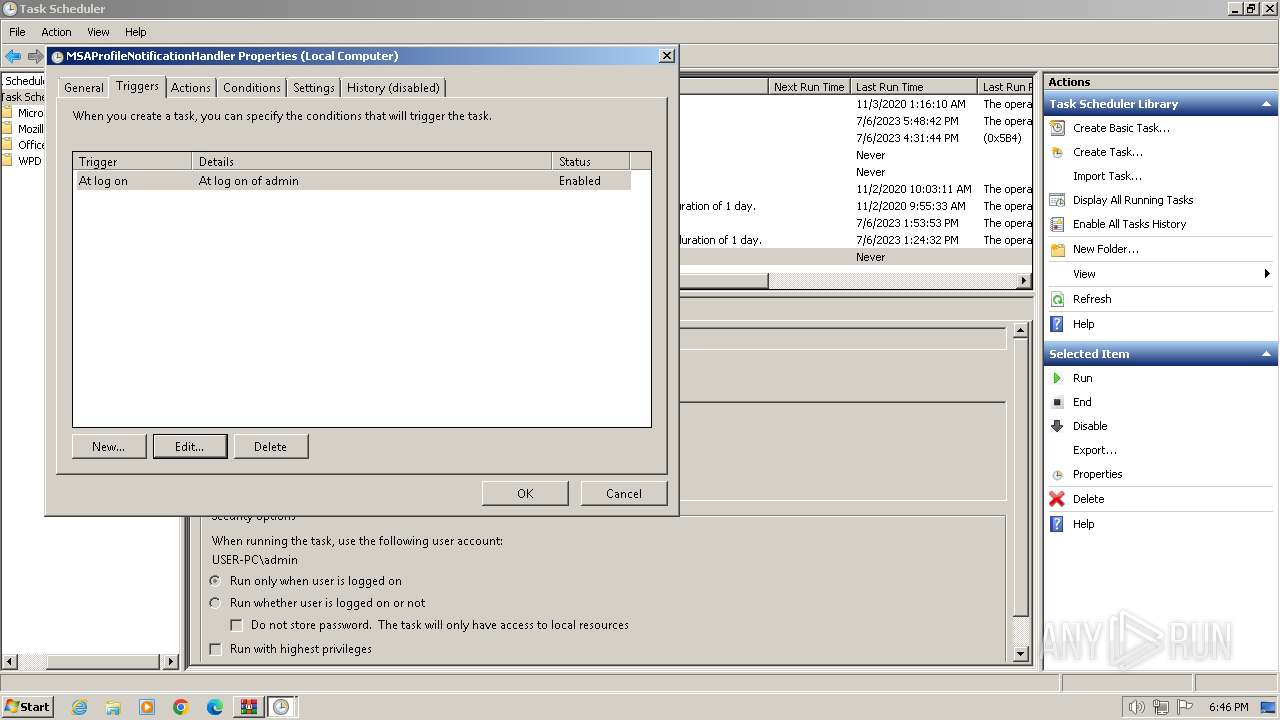Open Google Chrome from the taskbar
This screenshot has height=720, width=1280.
coord(181,707)
